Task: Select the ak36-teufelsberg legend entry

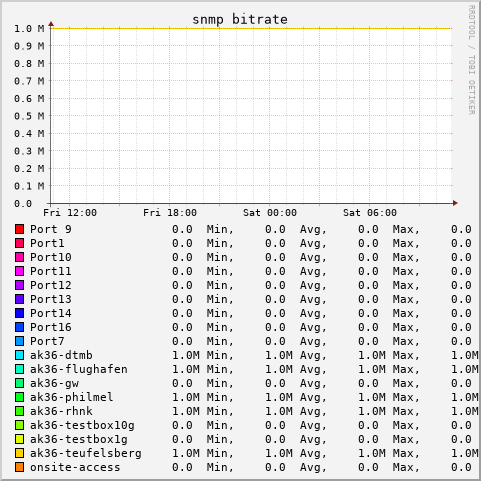Action: point(86,453)
